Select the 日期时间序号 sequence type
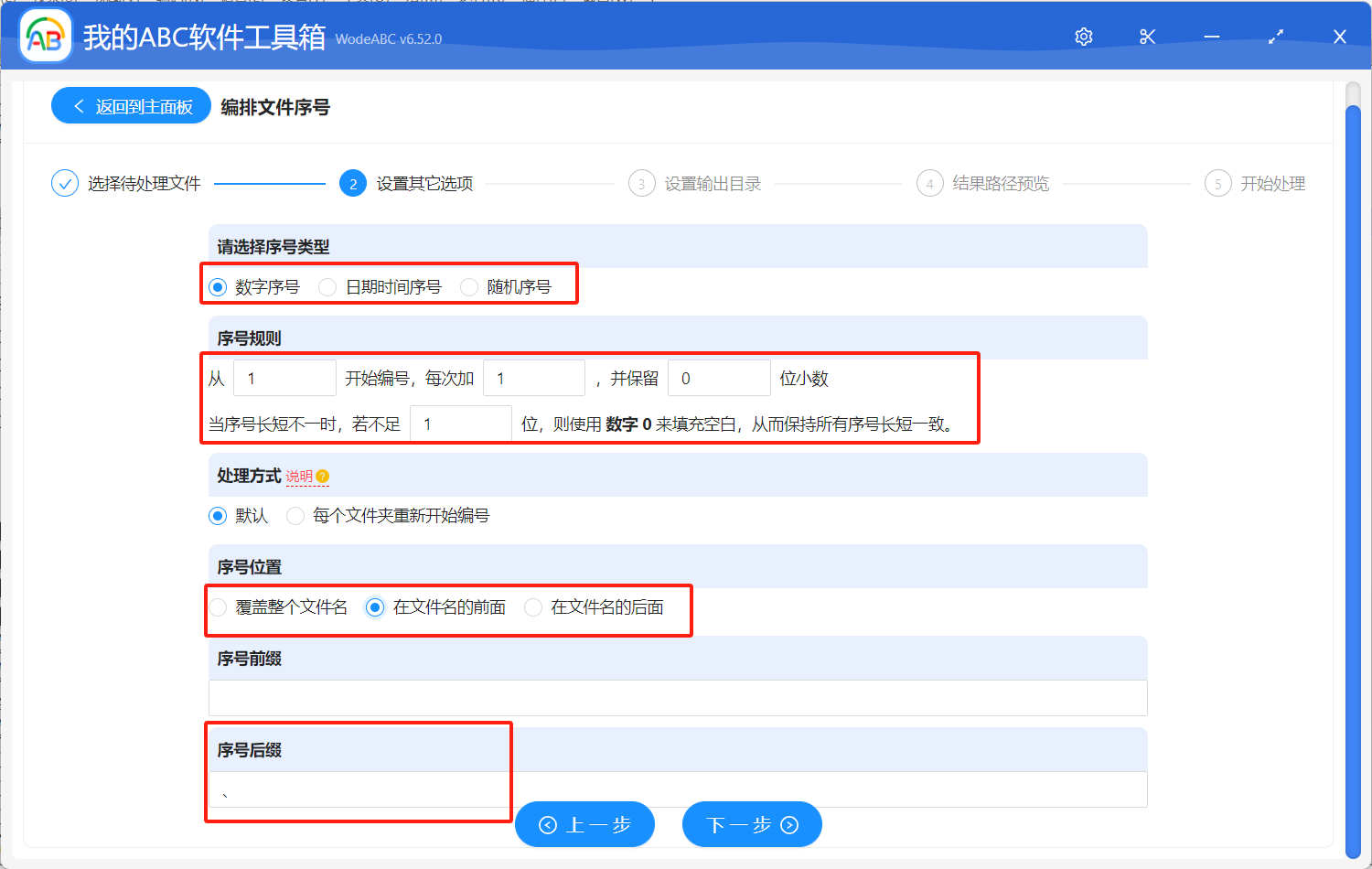This screenshot has height=869, width=1372. [x=327, y=286]
